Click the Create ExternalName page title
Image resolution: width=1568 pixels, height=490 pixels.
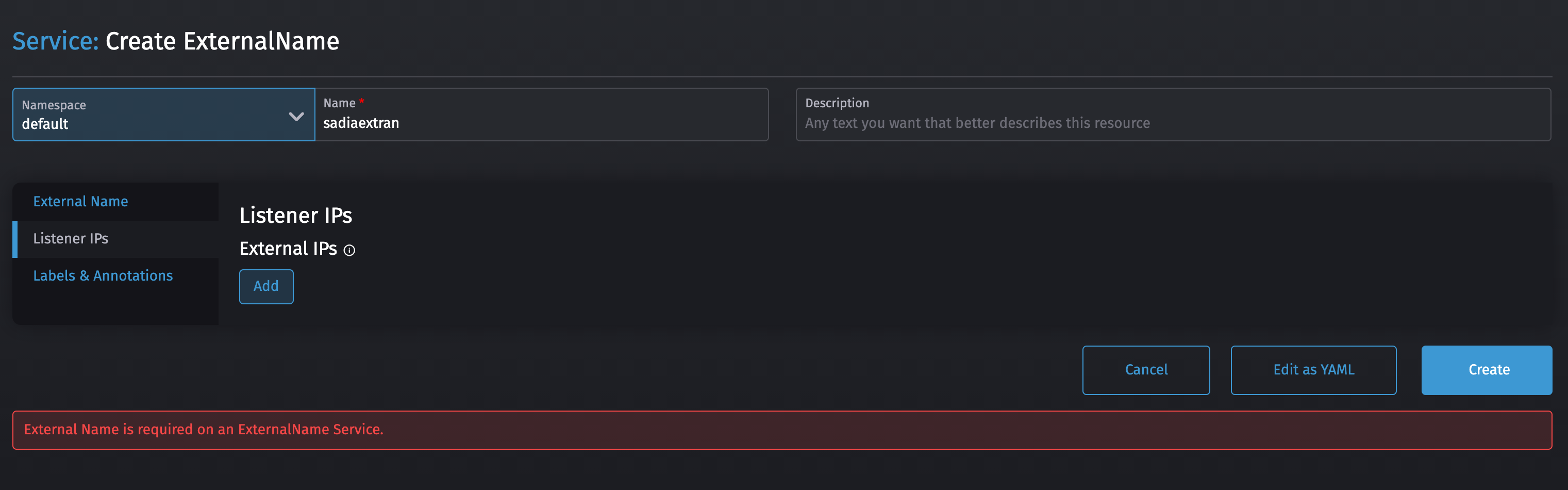[x=222, y=41]
